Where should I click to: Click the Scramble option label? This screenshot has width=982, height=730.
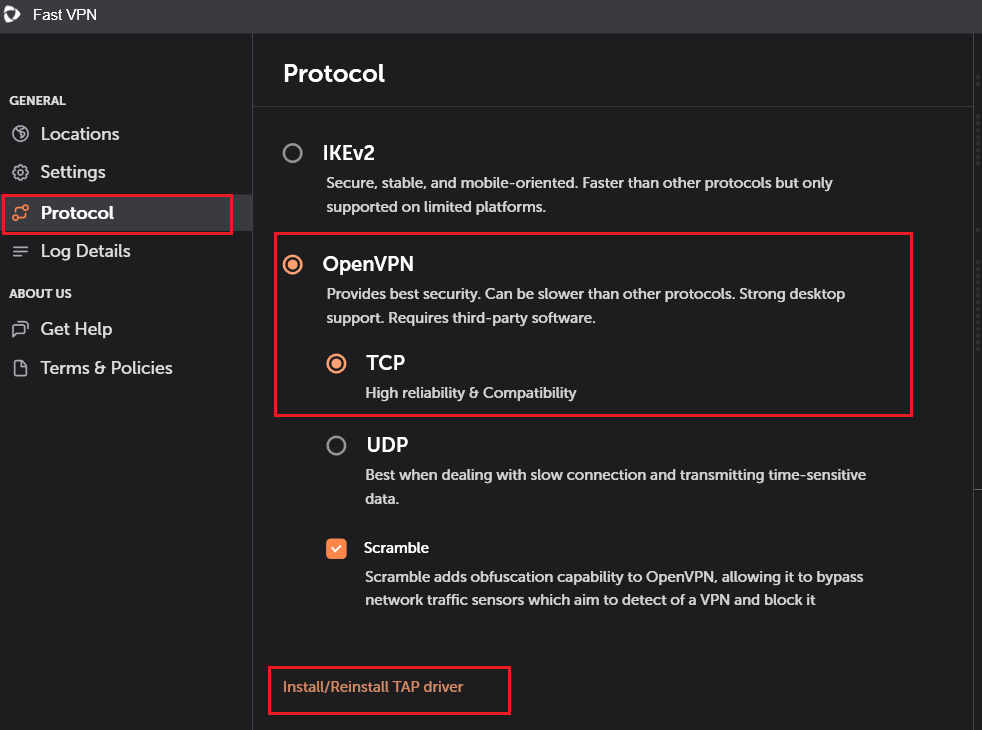pyautogui.click(x=396, y=548)
